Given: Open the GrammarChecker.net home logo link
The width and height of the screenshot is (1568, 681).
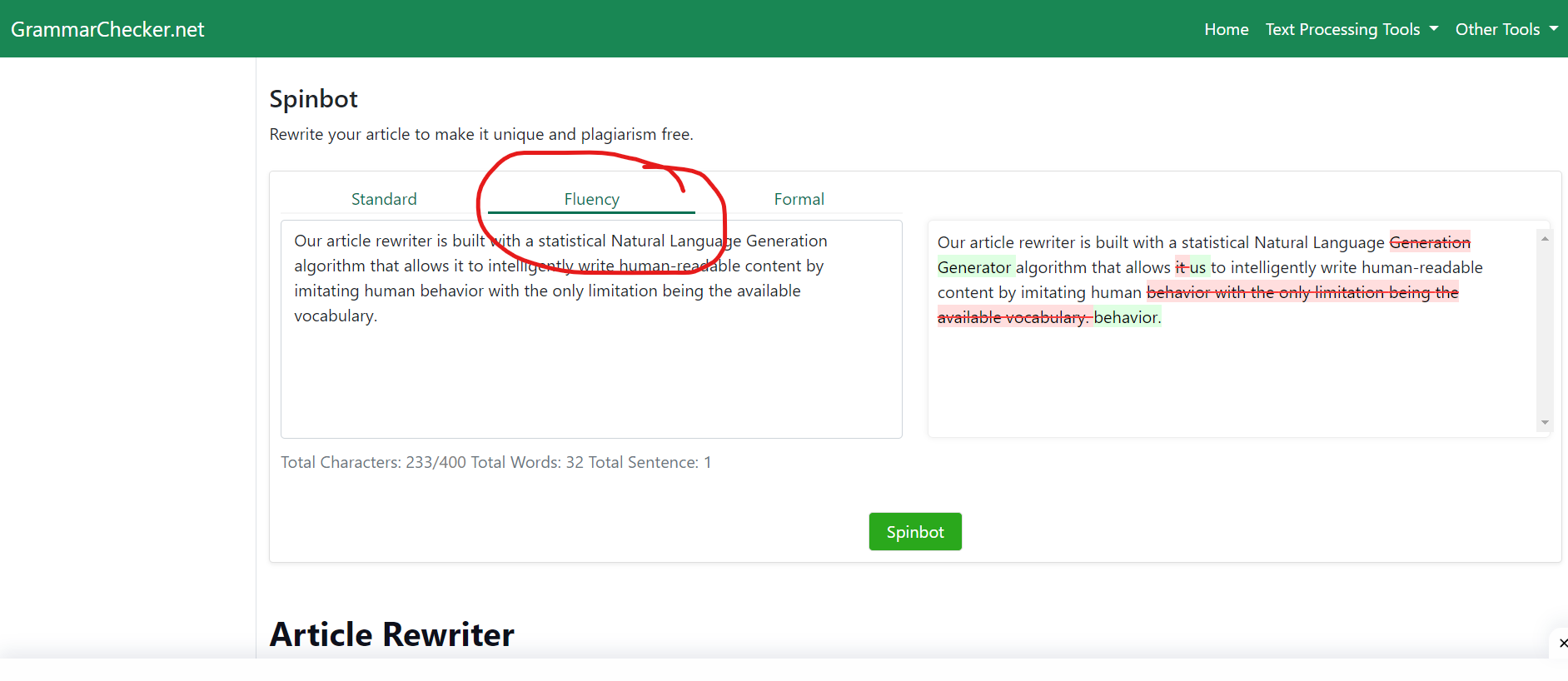Looking at the screenshot, I should tap(107, 29).
